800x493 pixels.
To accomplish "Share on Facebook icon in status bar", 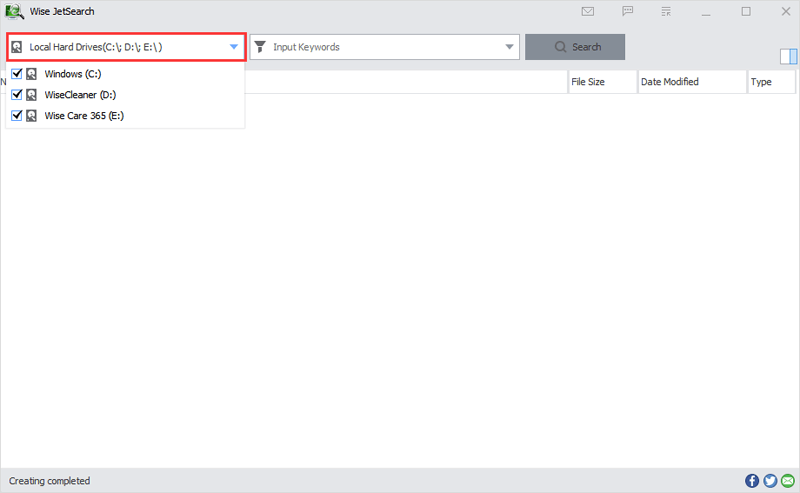I will 752,481.
